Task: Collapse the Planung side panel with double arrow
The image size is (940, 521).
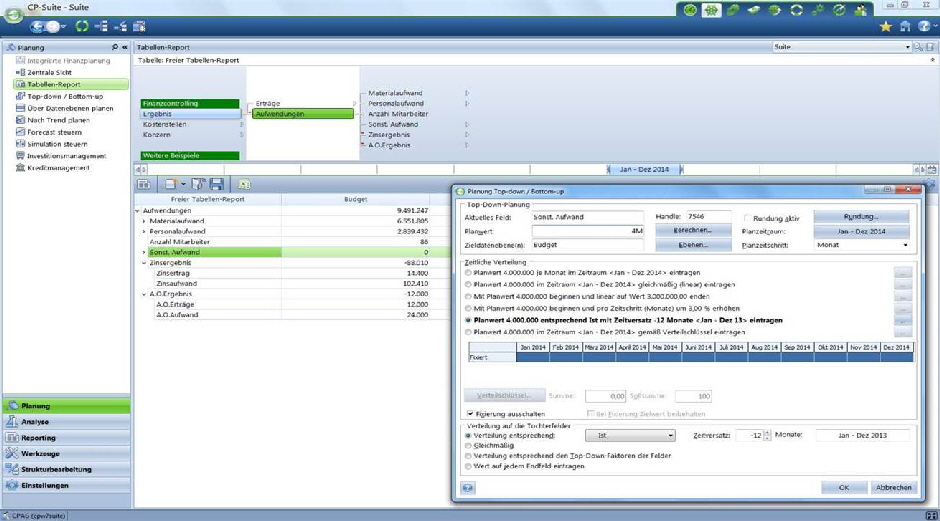Action: (125, 47)
